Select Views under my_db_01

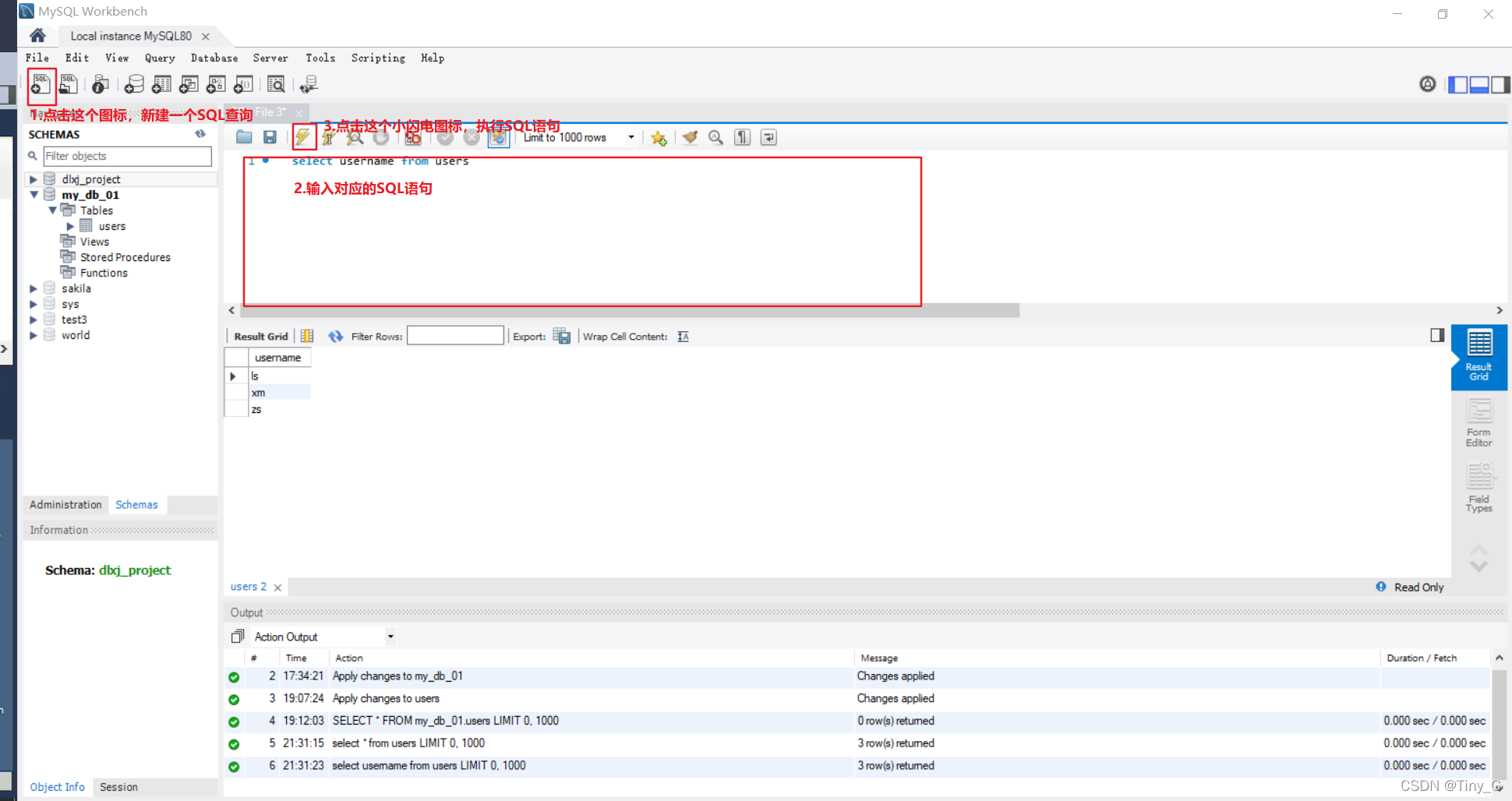coord(94,242)
